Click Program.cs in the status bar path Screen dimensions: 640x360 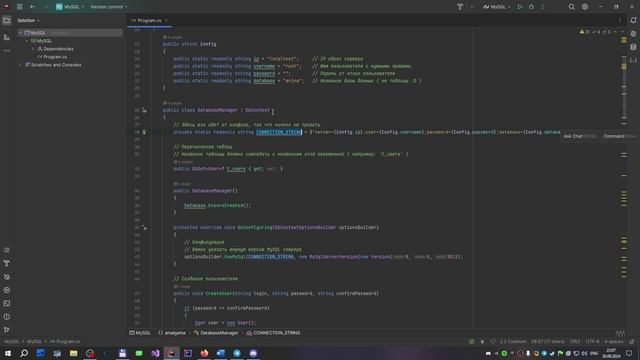point(65,342)
